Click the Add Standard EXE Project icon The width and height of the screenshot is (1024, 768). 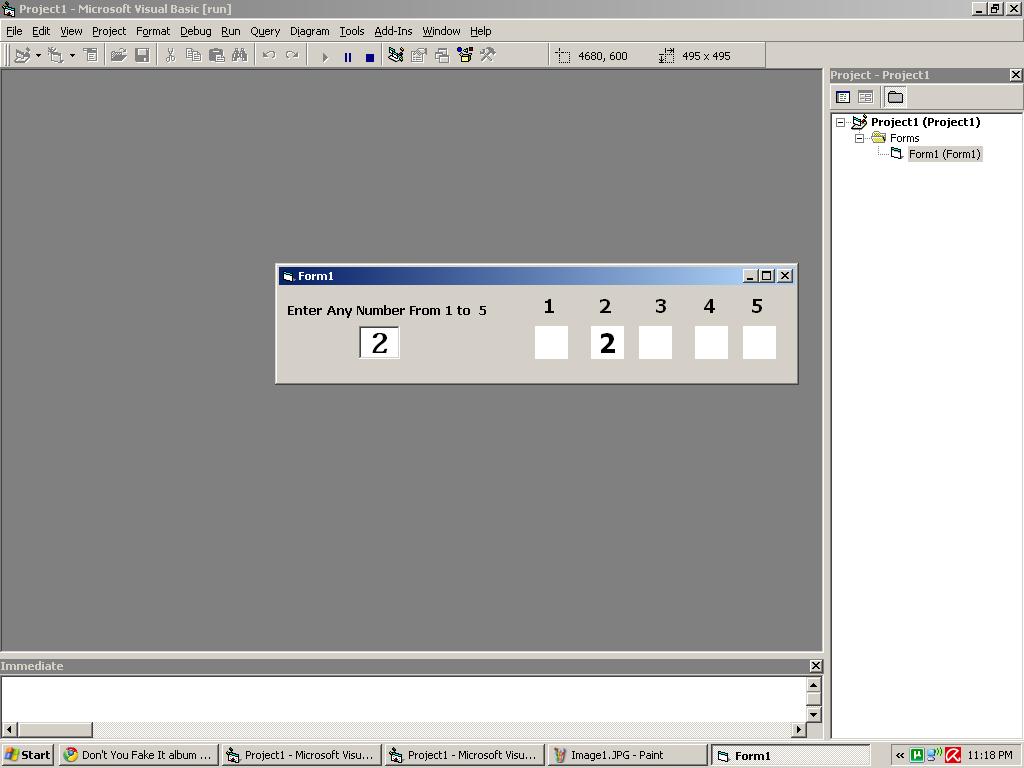coord(22,56)
